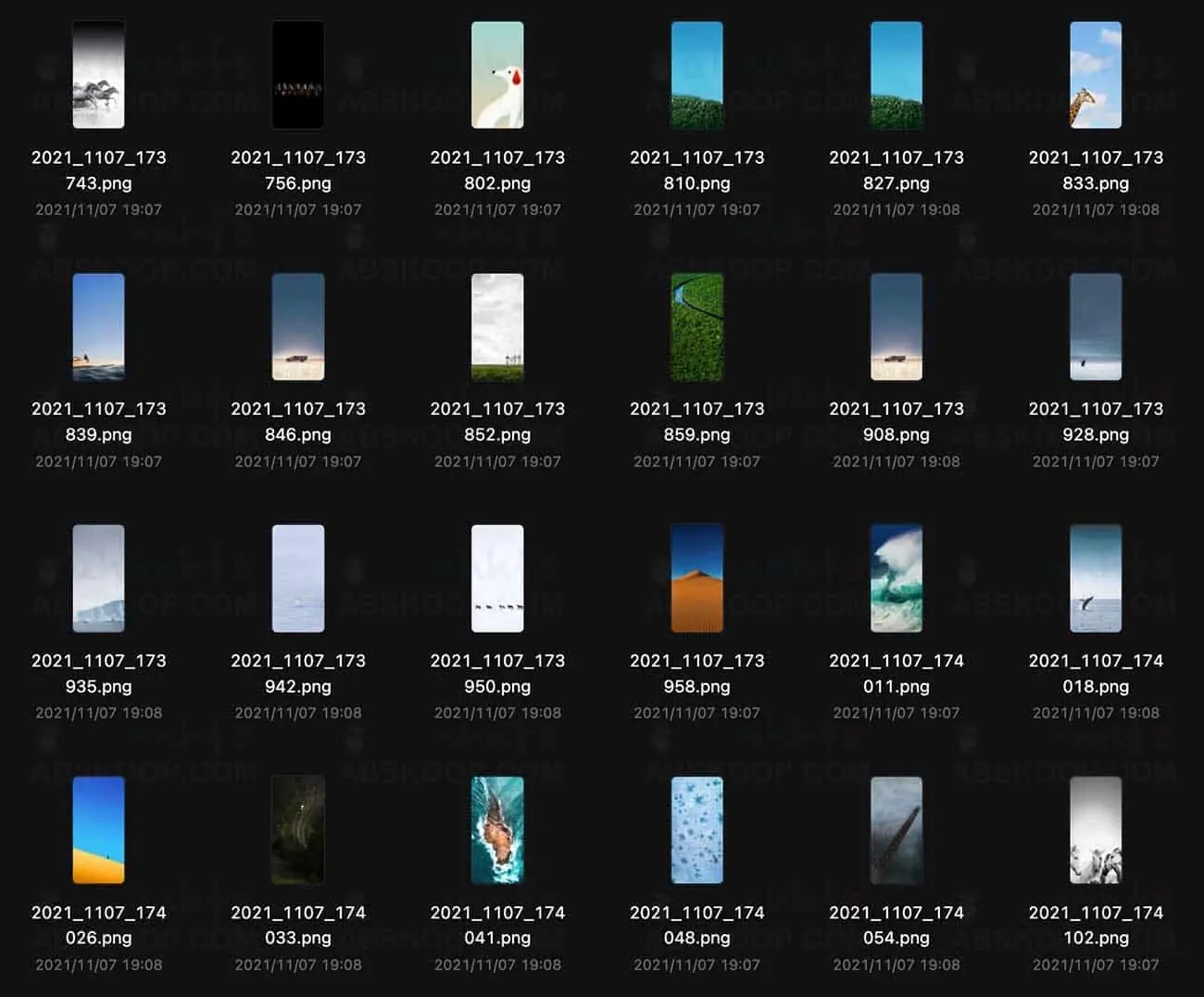Click the file name label 2021_1107_174033.png

point(298,925)
